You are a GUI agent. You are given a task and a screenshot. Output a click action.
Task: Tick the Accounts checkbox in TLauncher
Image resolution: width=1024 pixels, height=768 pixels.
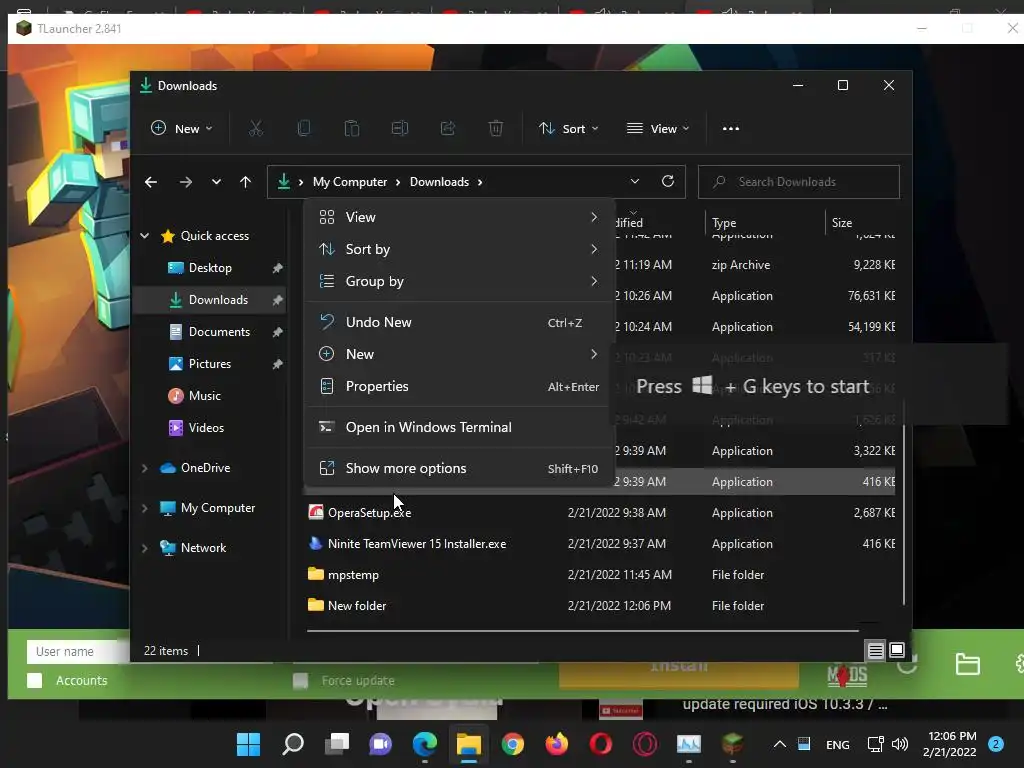coord(35,680)
